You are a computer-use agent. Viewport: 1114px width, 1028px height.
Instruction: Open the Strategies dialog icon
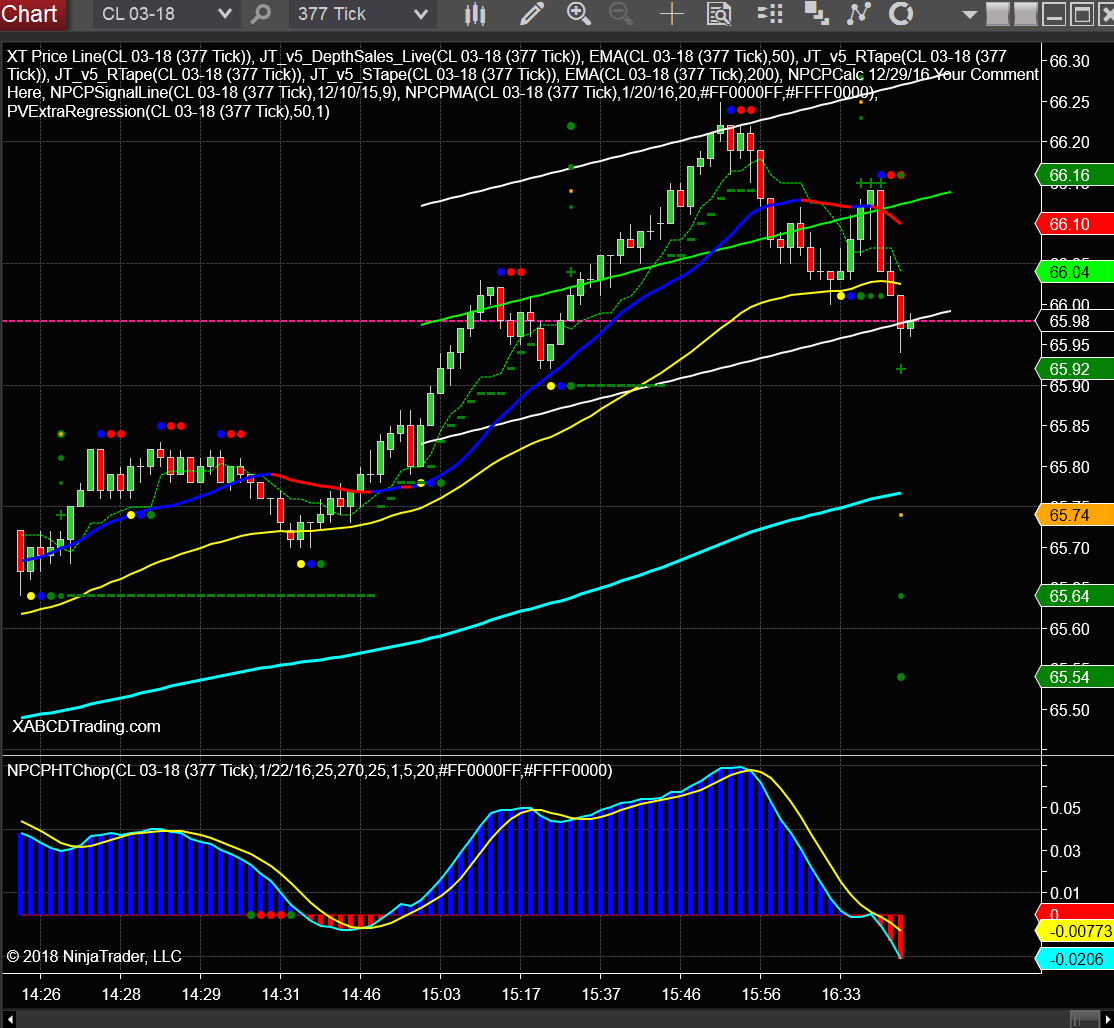tap(901, 13)
